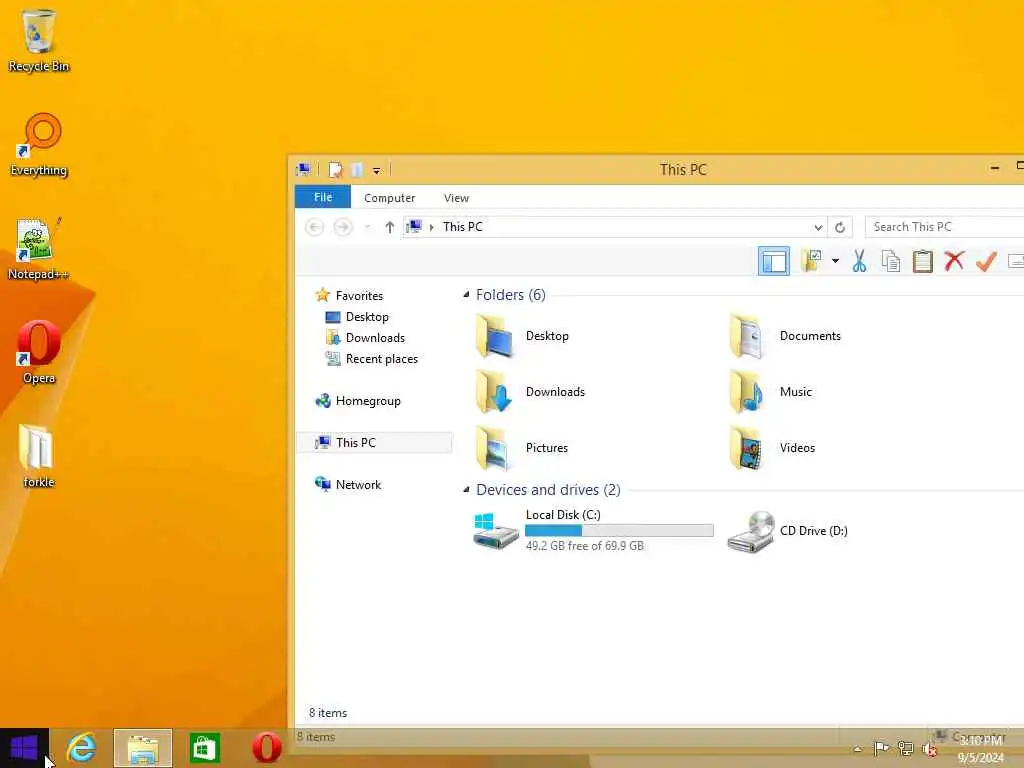The image size is (1024, 768).
Task: Open the recent locations dropdown arrow
Action: point(368,227)
